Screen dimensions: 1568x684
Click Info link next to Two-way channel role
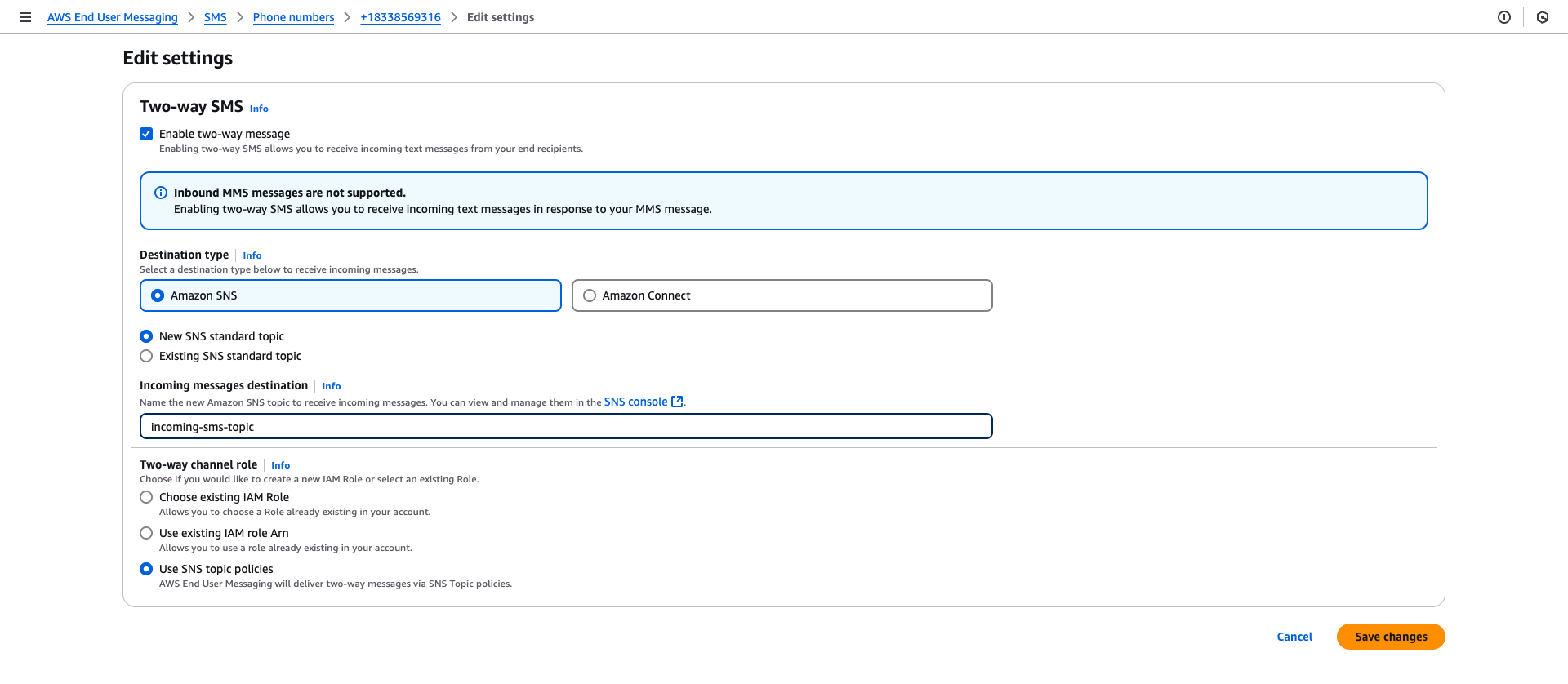point(281,465)
